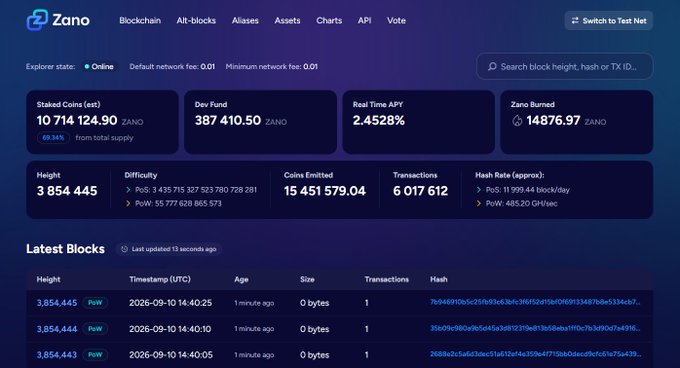Click the PoS difficulty value
The image size is (680, 368).
196,190
